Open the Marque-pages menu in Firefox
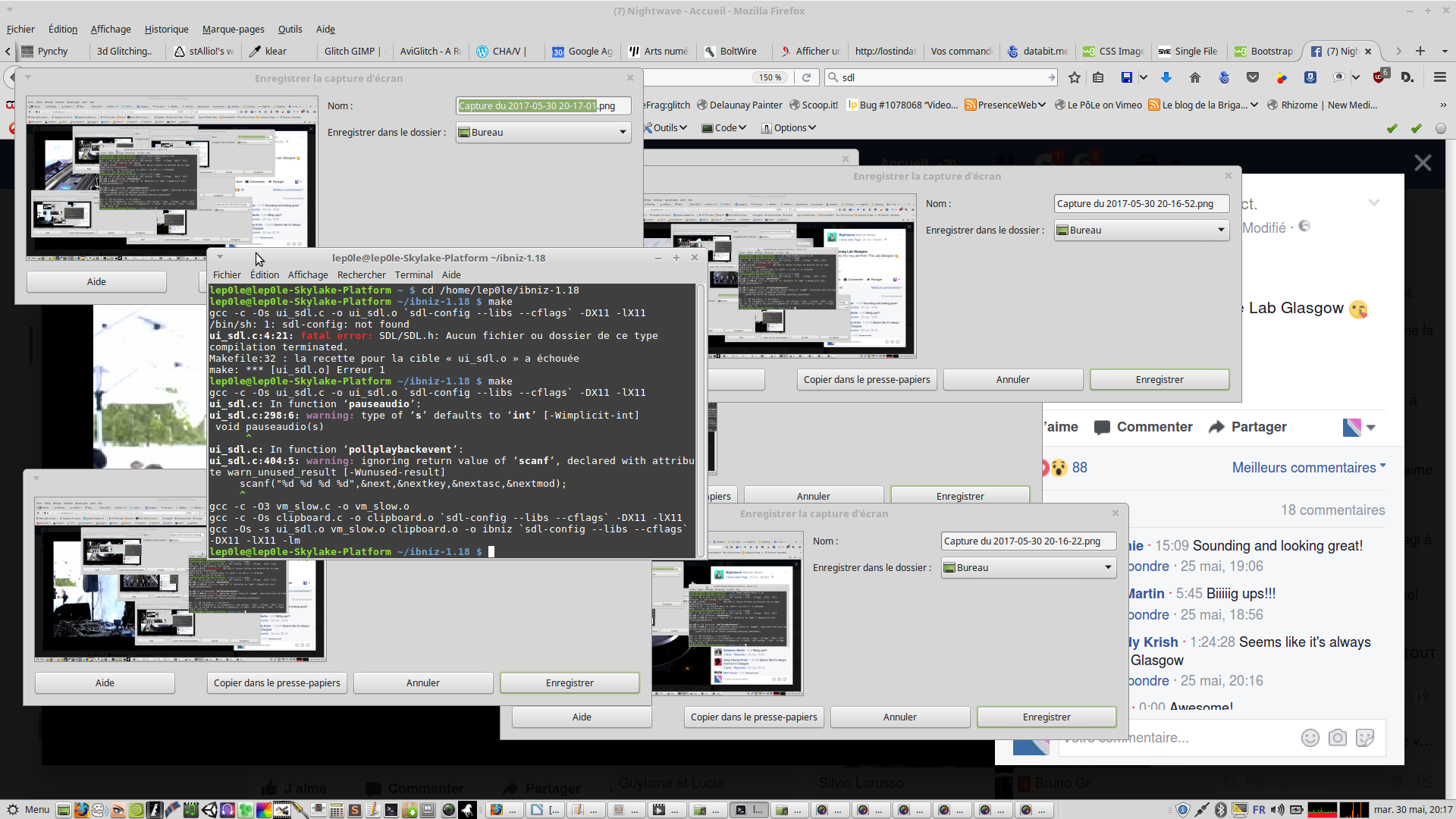 pyautogui.click(x=233, y=30)
